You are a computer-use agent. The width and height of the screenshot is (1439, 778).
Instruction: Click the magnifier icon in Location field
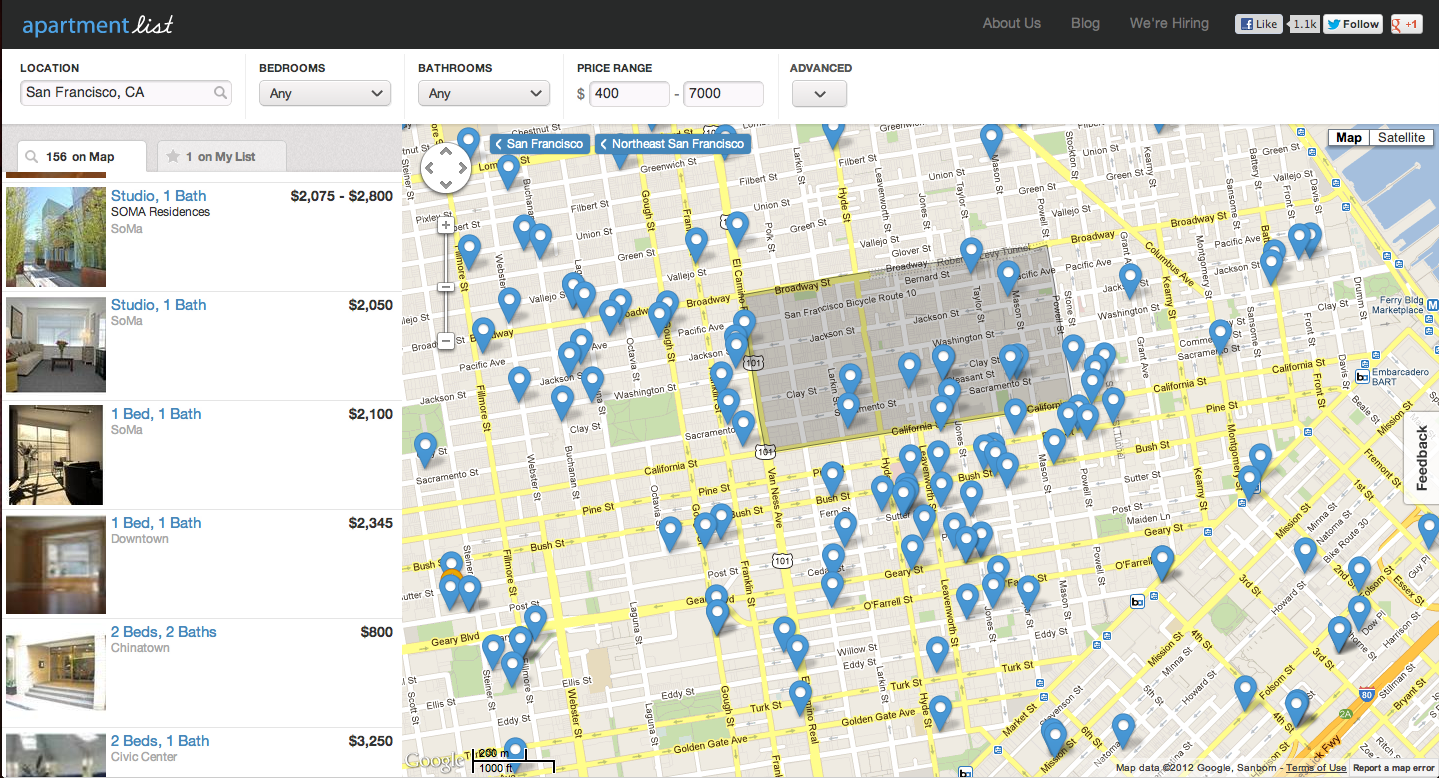[x=220, y=93]
